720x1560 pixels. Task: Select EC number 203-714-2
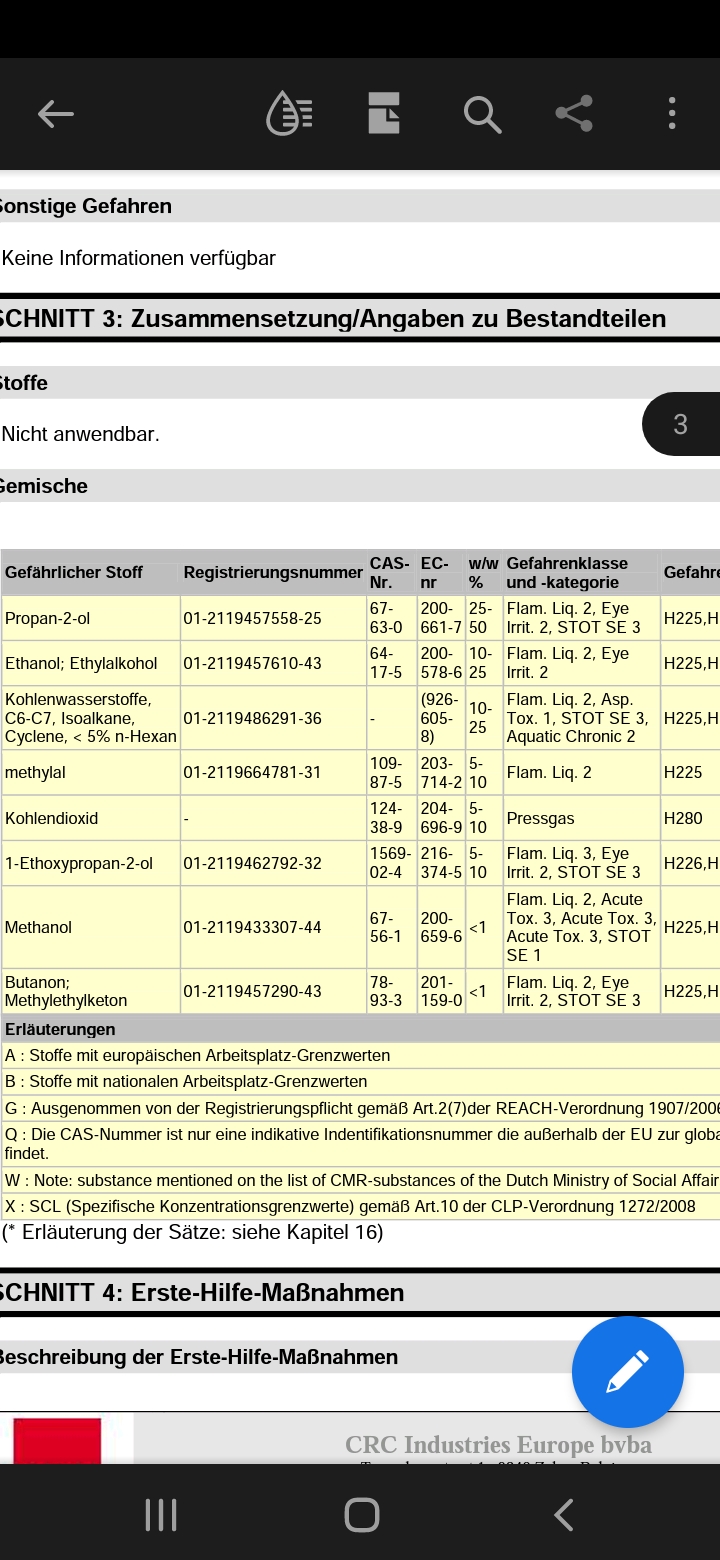441,772
